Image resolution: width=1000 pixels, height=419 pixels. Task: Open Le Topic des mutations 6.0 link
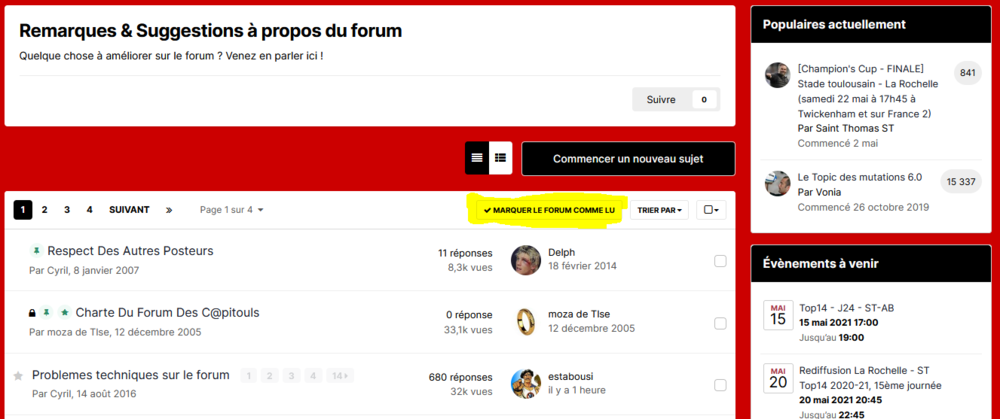[859, 176]
